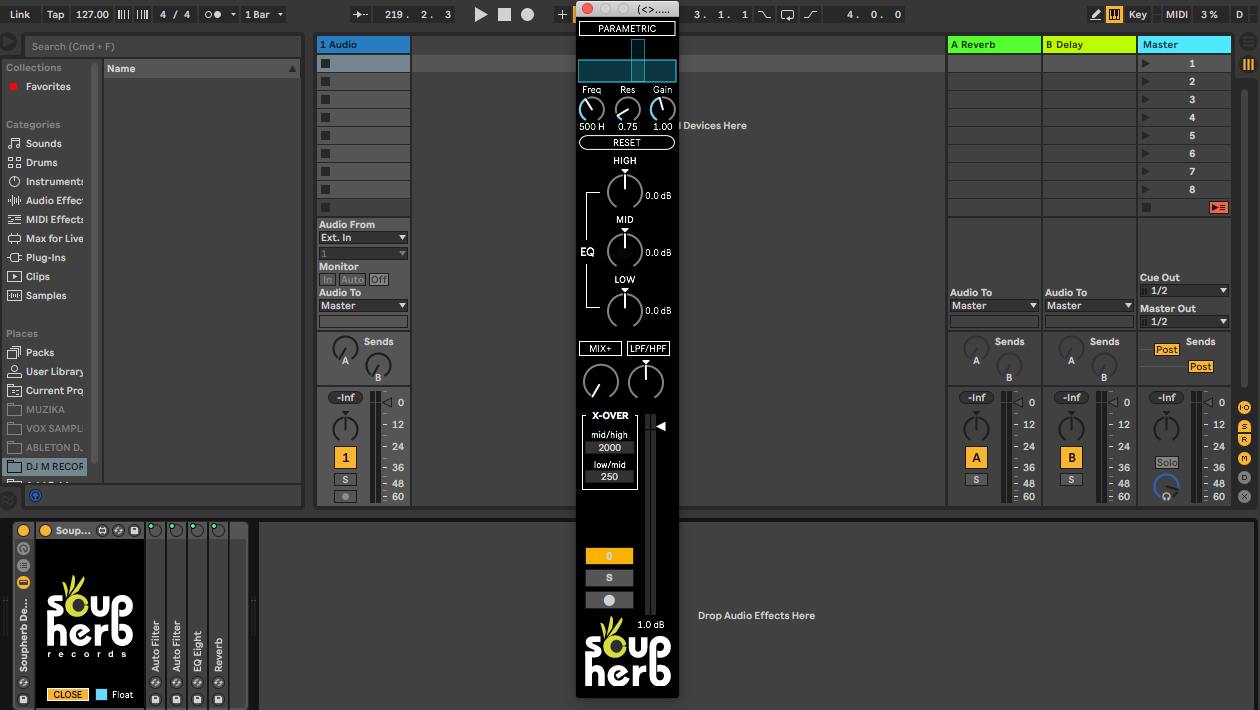Screen dimensions: 1260x710
Task: Stop the transport playback
Action: click(x=504, y=14)
